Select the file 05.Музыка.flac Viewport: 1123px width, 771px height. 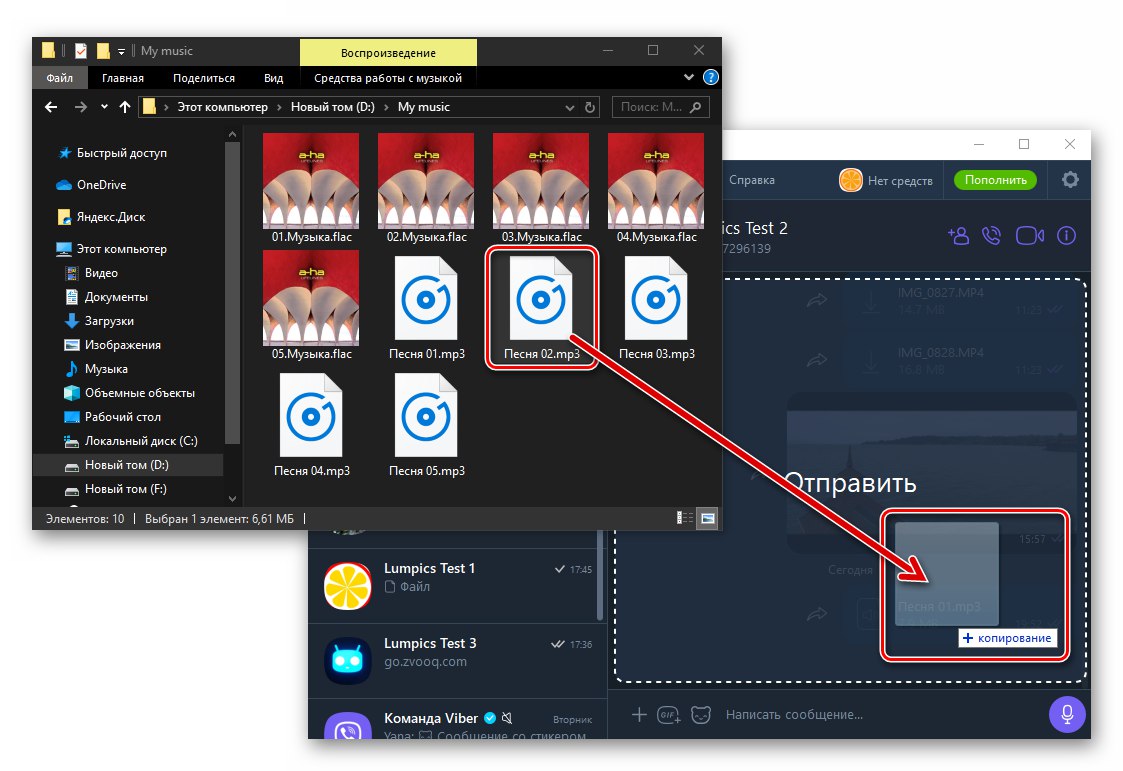(x=312, y=306)
